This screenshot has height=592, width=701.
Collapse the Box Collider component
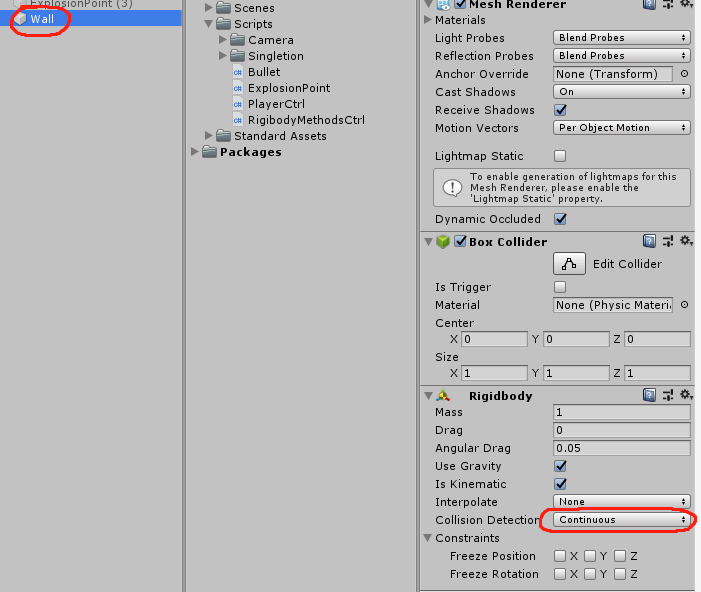pos(428,242)
